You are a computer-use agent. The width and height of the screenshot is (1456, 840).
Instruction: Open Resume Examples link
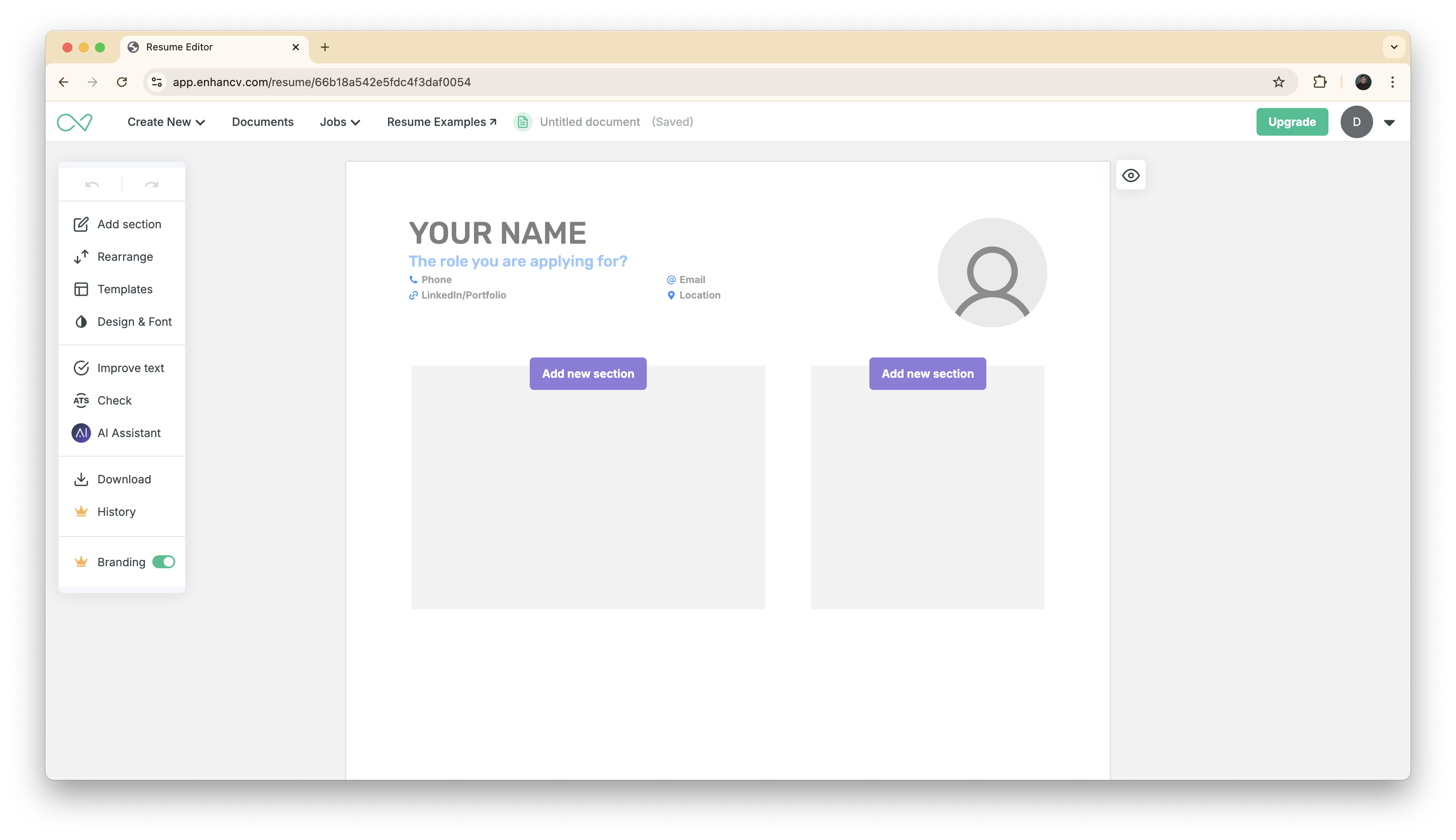click(442, 122)
